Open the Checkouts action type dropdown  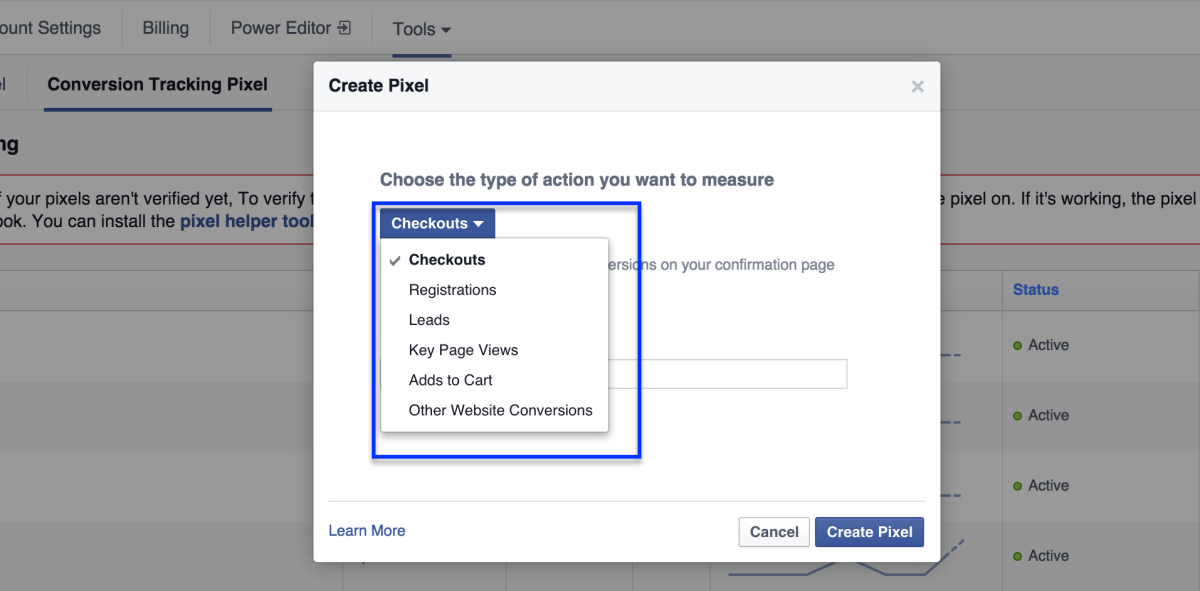point(437,222)
